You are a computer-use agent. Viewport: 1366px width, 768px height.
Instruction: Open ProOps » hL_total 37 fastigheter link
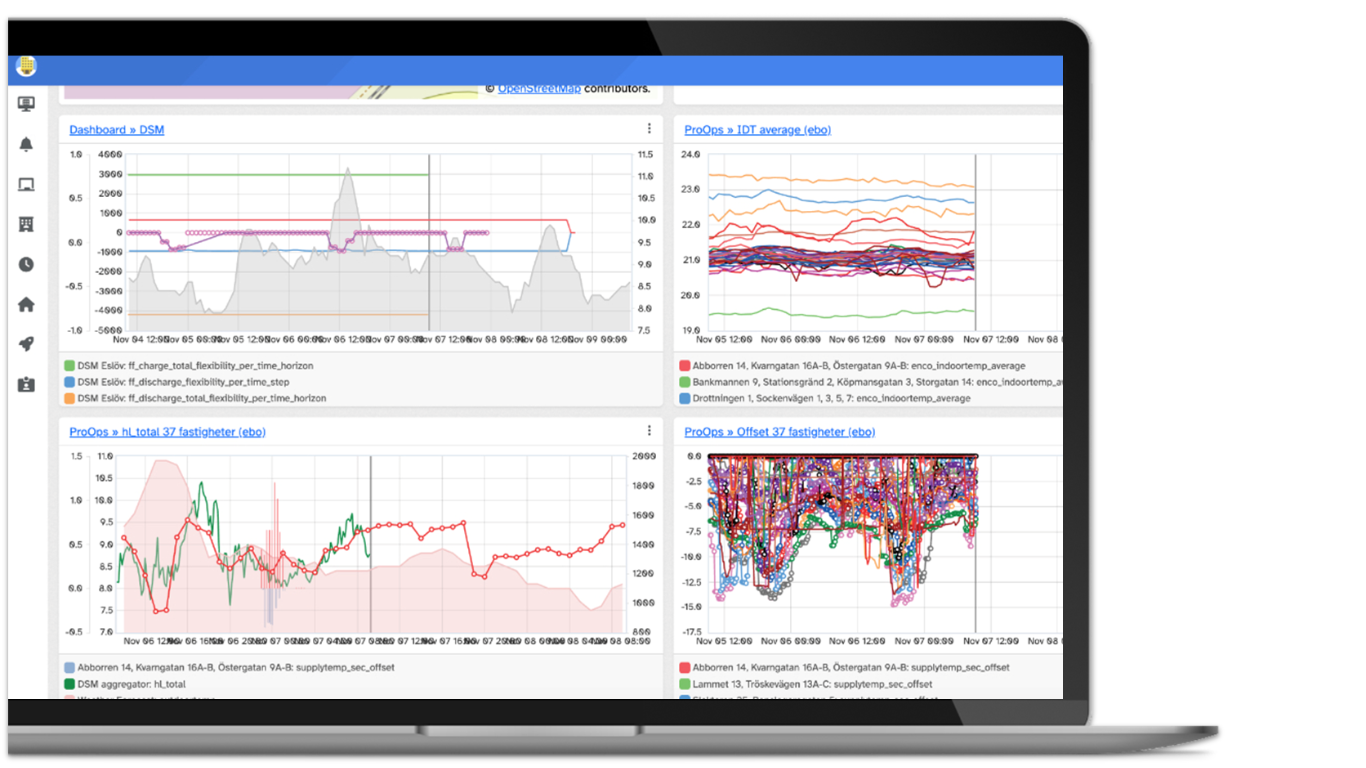pyautogui.click(x=167, y=432)
